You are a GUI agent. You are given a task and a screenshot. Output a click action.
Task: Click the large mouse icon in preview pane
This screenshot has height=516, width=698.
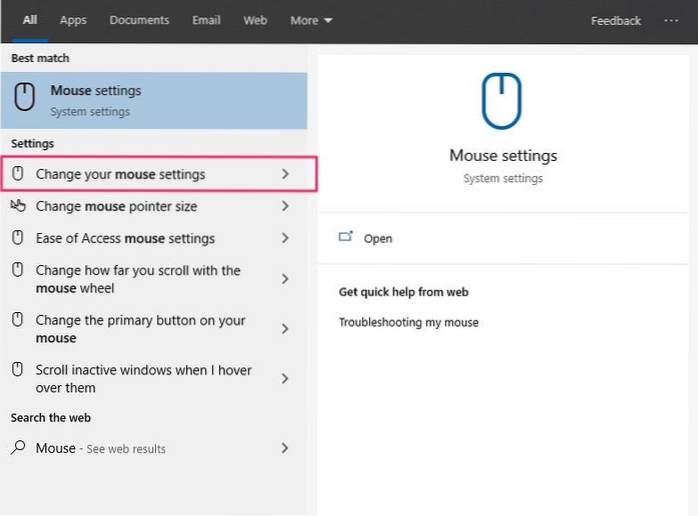pyautogui.click(x=503, y=101)
